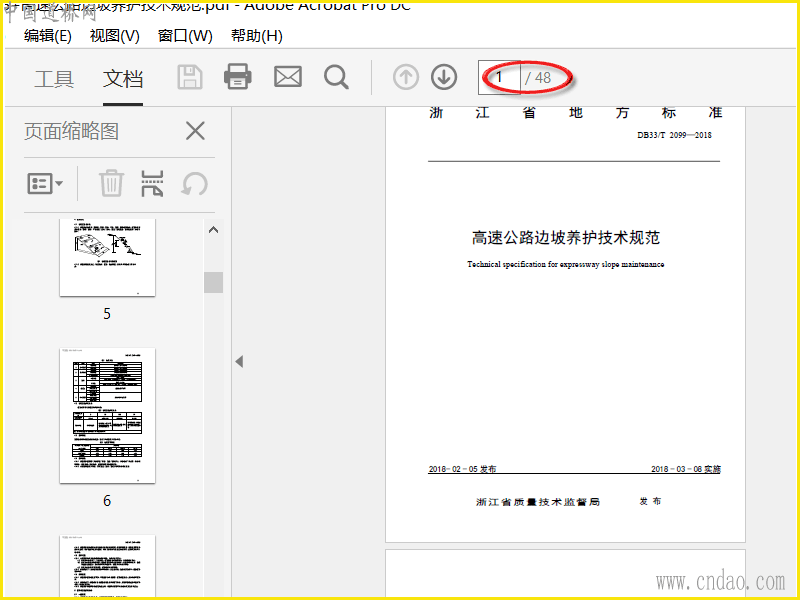The image size is (800, 600).
Task: Click the current page number field
Action: pyautogui.click(x=499, y=78)
